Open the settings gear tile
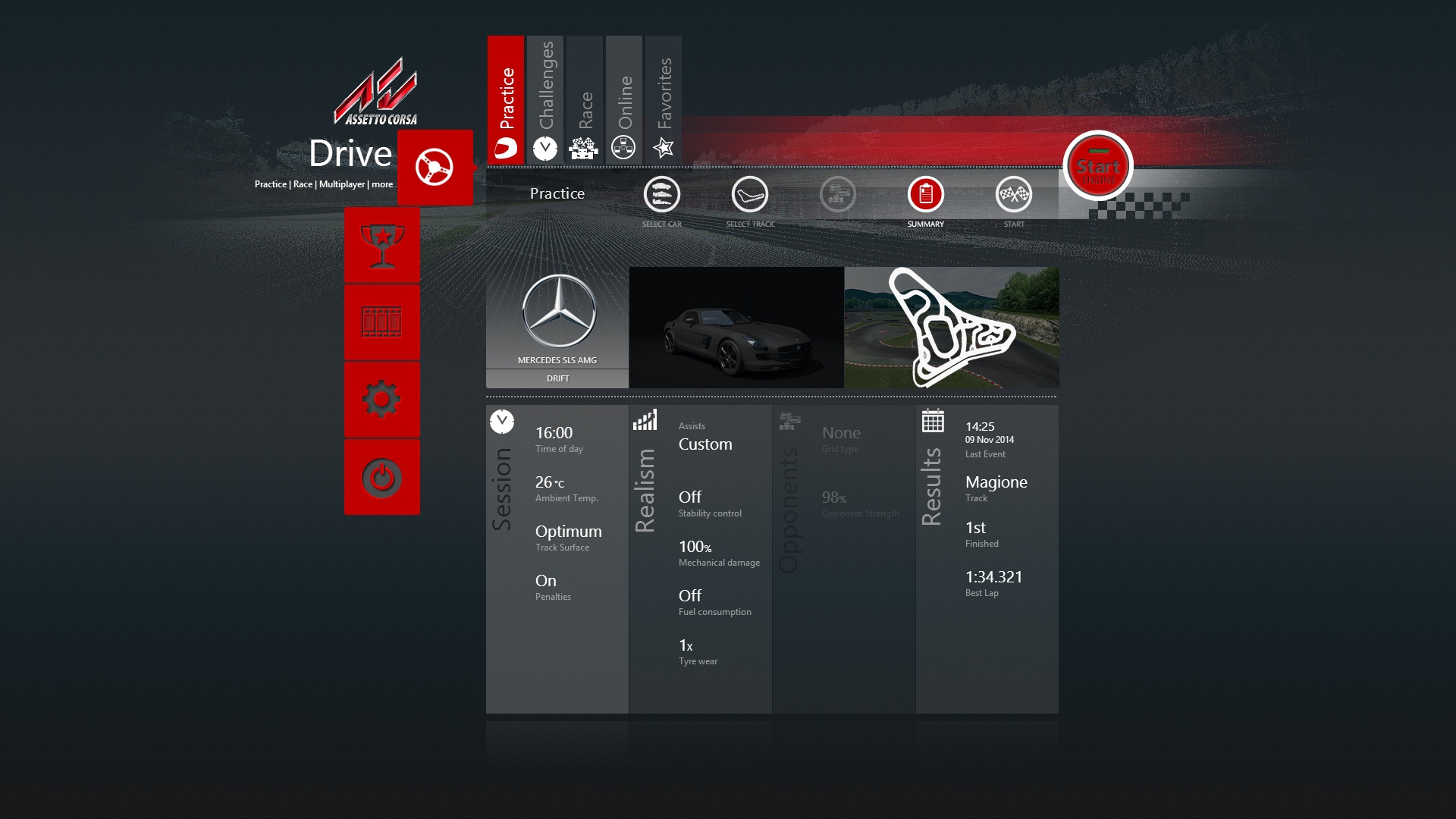Viewport: 1456px width, 819px height. [381, 399]
